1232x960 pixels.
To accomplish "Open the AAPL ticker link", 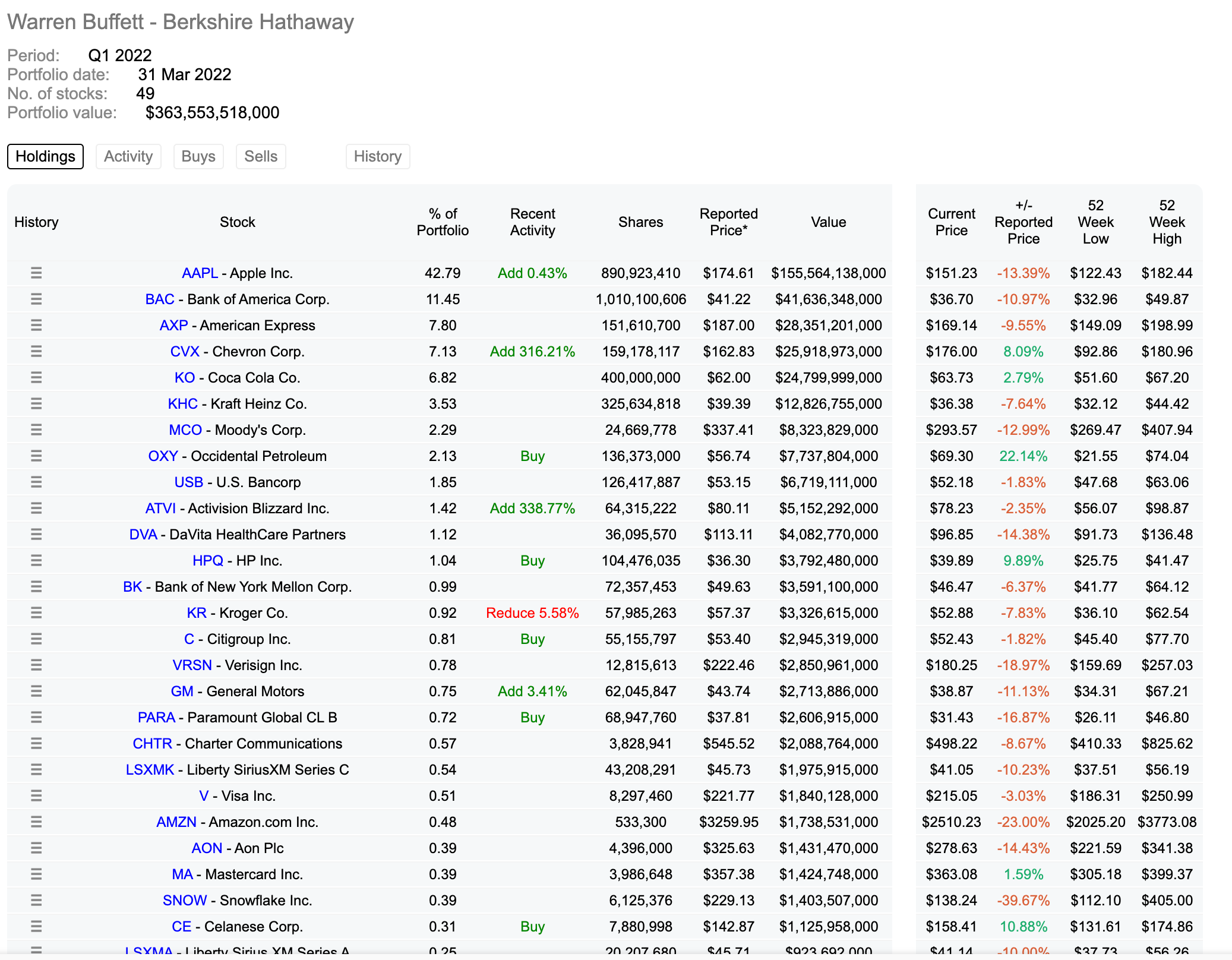I will click(x=200, y=273).
